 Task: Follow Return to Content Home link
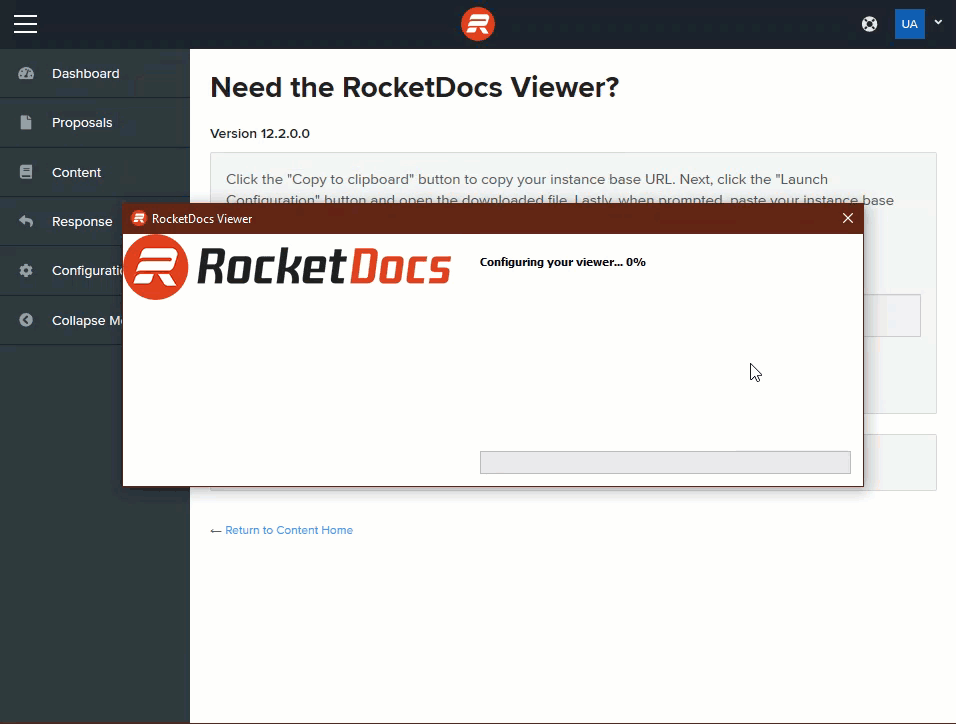click(x=289, y=530)
